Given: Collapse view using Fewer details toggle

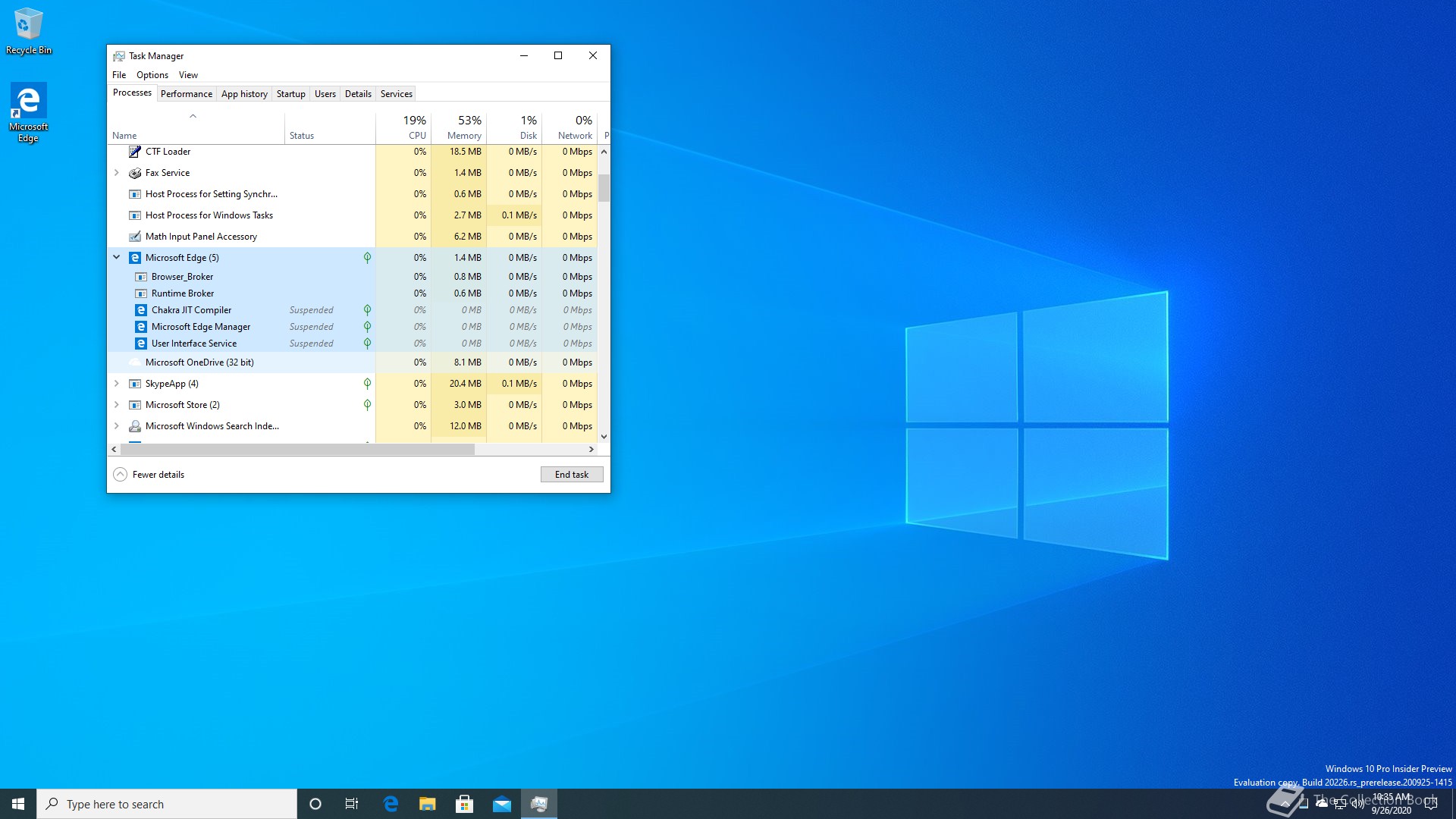Looking at the screenshot, I should point(149,475).
